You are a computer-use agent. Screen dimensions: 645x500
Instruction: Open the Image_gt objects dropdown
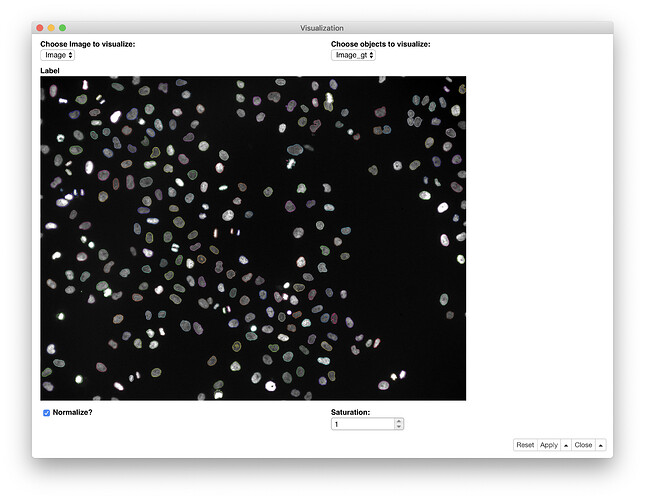point(353,55)
